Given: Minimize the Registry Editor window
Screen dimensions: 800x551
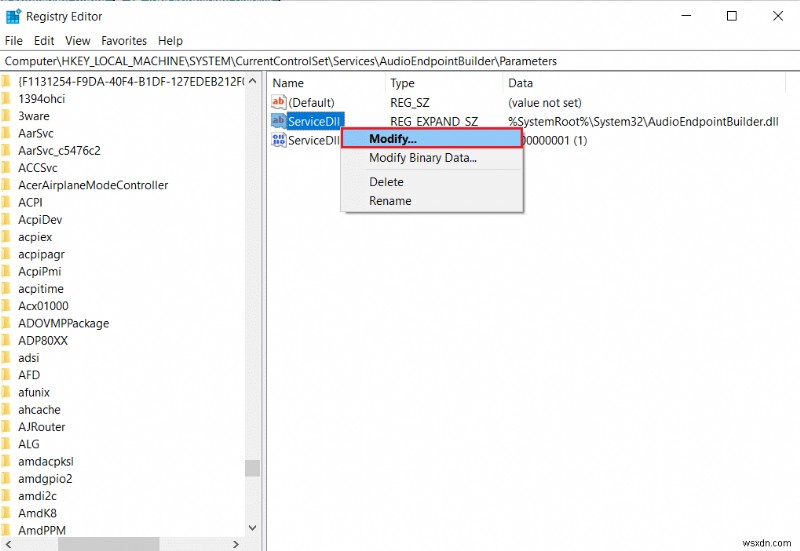Looking at the screenshot, I should [686, 16].
